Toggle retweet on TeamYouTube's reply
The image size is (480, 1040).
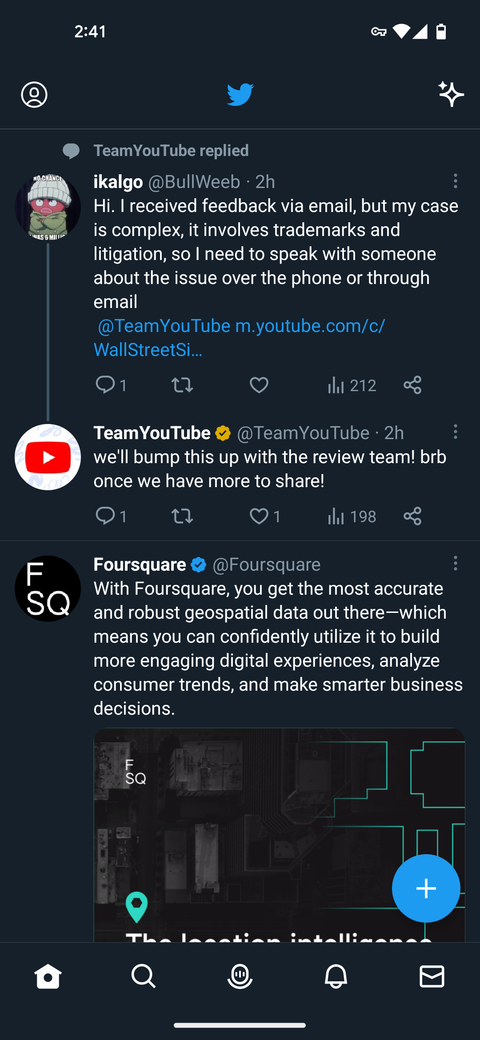182,516
